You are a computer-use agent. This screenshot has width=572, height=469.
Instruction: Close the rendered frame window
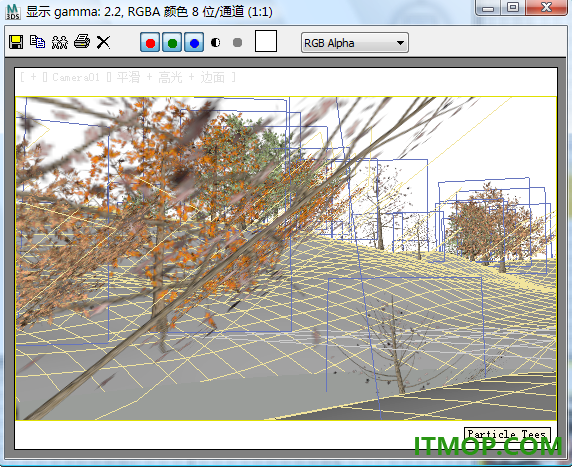(x=546, y=7)
